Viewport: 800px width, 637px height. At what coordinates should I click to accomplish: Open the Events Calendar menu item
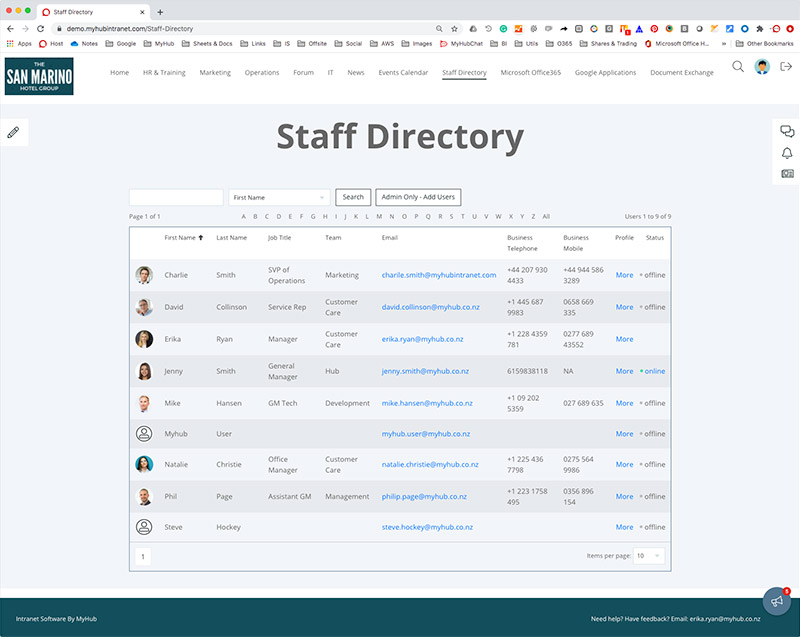click(403, 72)
